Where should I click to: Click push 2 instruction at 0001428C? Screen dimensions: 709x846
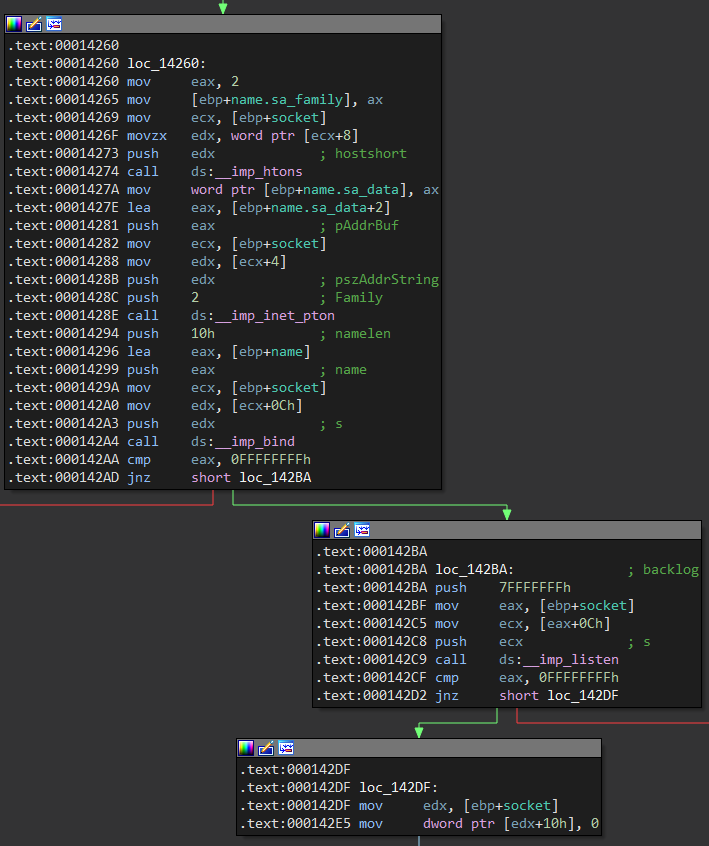[163, 297]
